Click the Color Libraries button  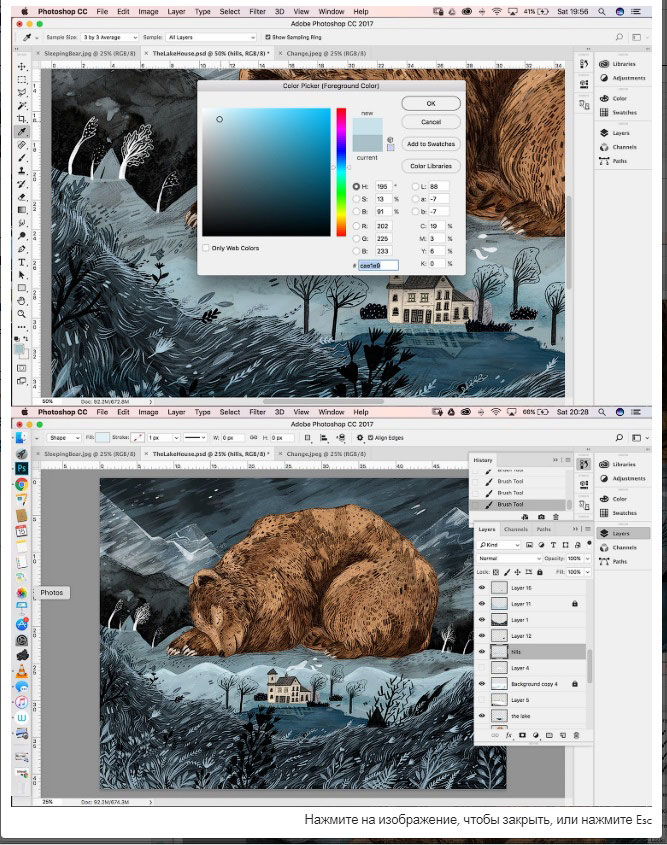[x=431, y=166]
